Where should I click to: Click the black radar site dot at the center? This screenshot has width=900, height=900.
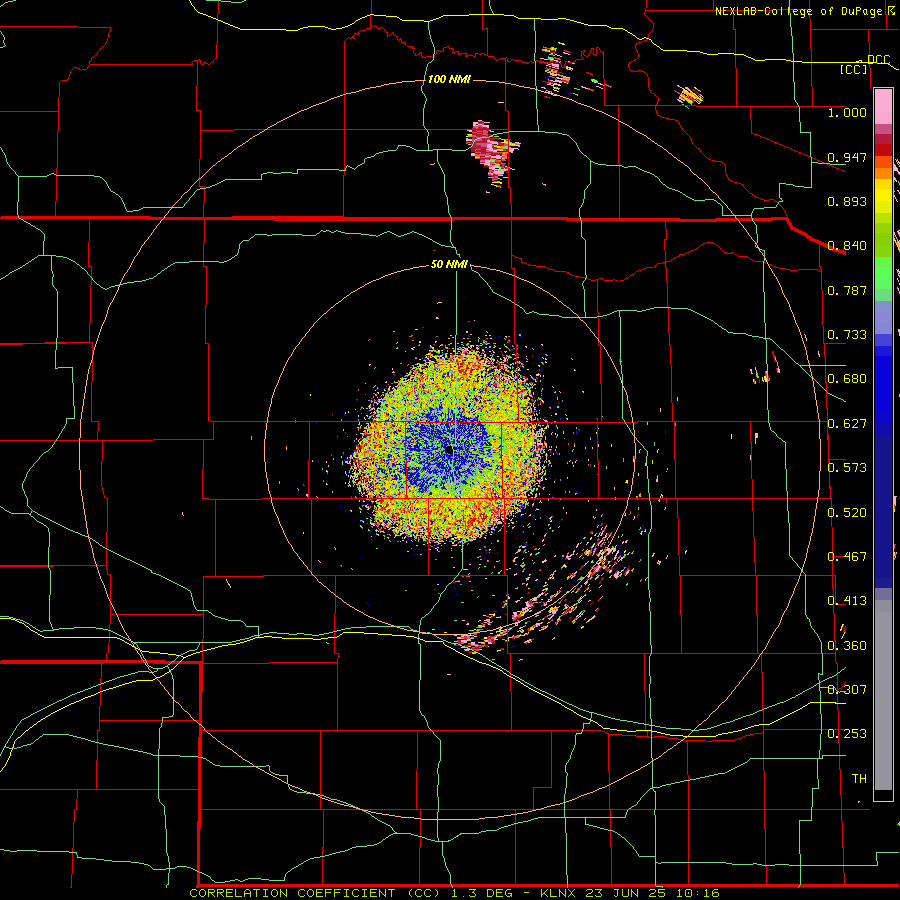(x=449, y=451)
